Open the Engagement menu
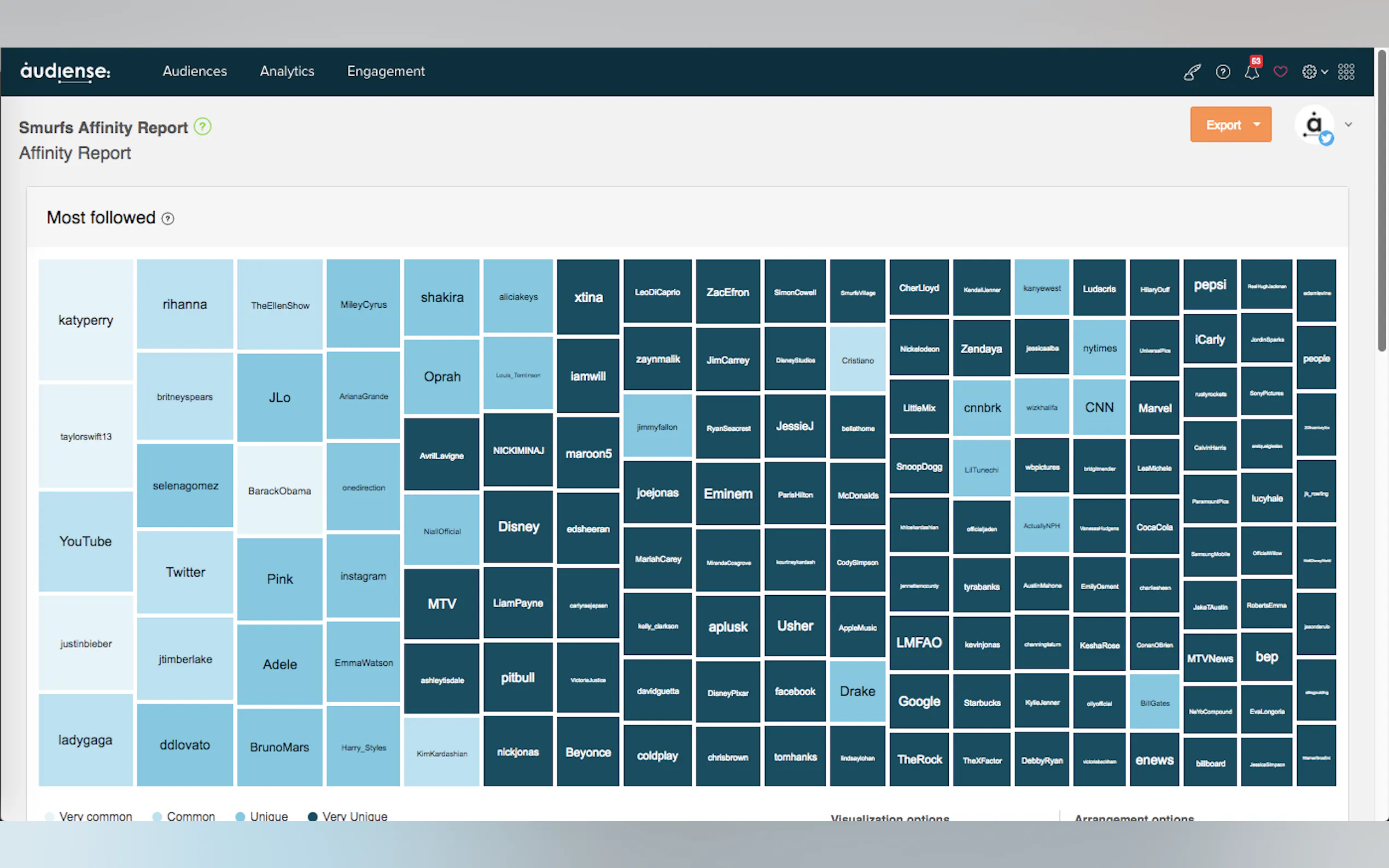 [x=386, y=71]
